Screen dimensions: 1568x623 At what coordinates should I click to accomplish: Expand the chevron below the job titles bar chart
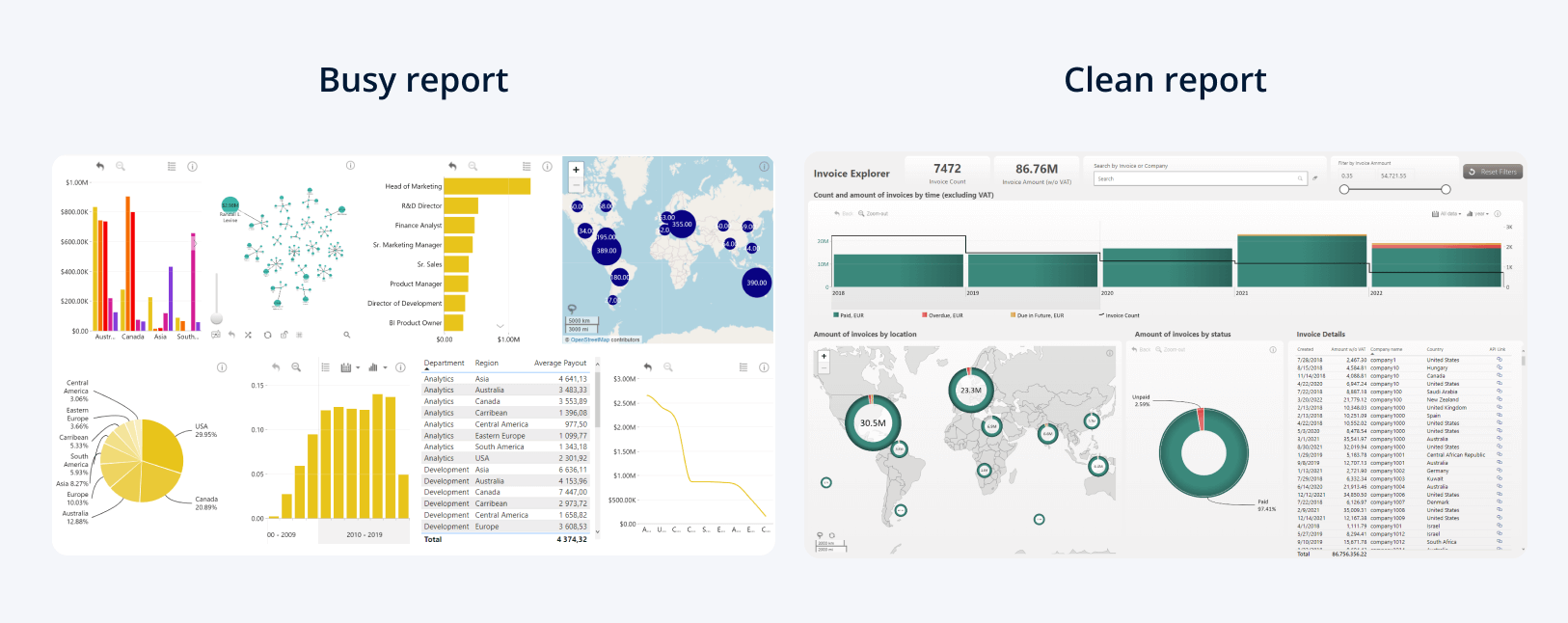[500, 326]
